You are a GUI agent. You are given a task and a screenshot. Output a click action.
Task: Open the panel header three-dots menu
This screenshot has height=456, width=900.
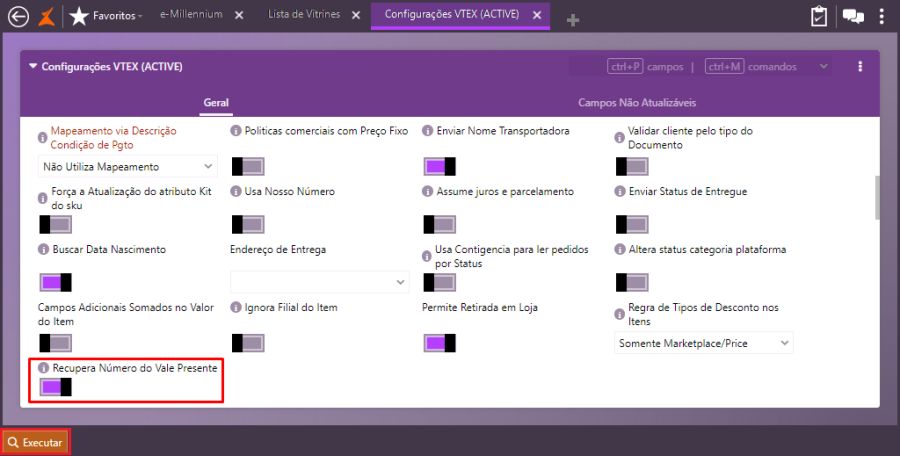point(860,67)
